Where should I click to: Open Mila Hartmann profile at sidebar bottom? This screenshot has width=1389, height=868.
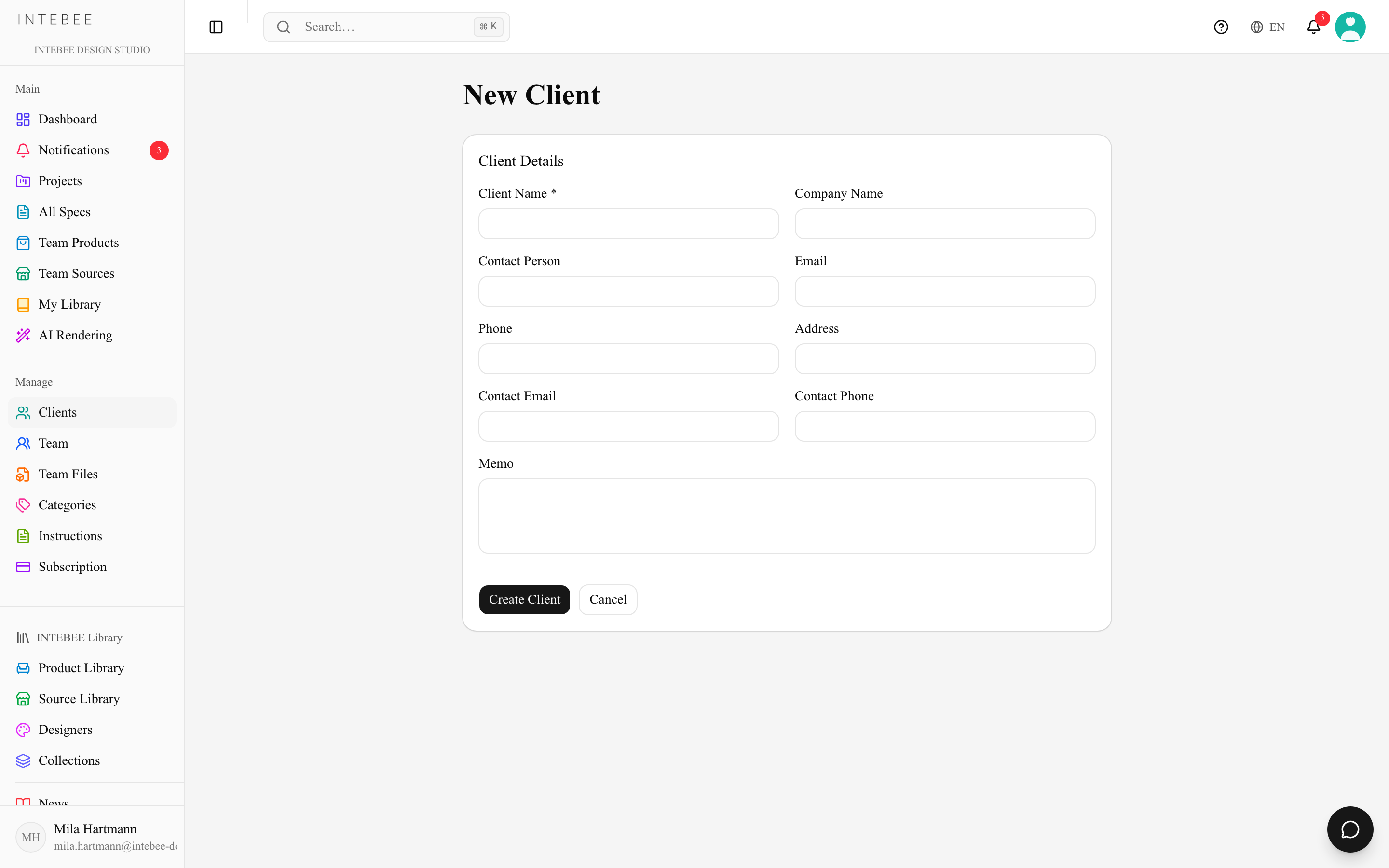[92, 837]
